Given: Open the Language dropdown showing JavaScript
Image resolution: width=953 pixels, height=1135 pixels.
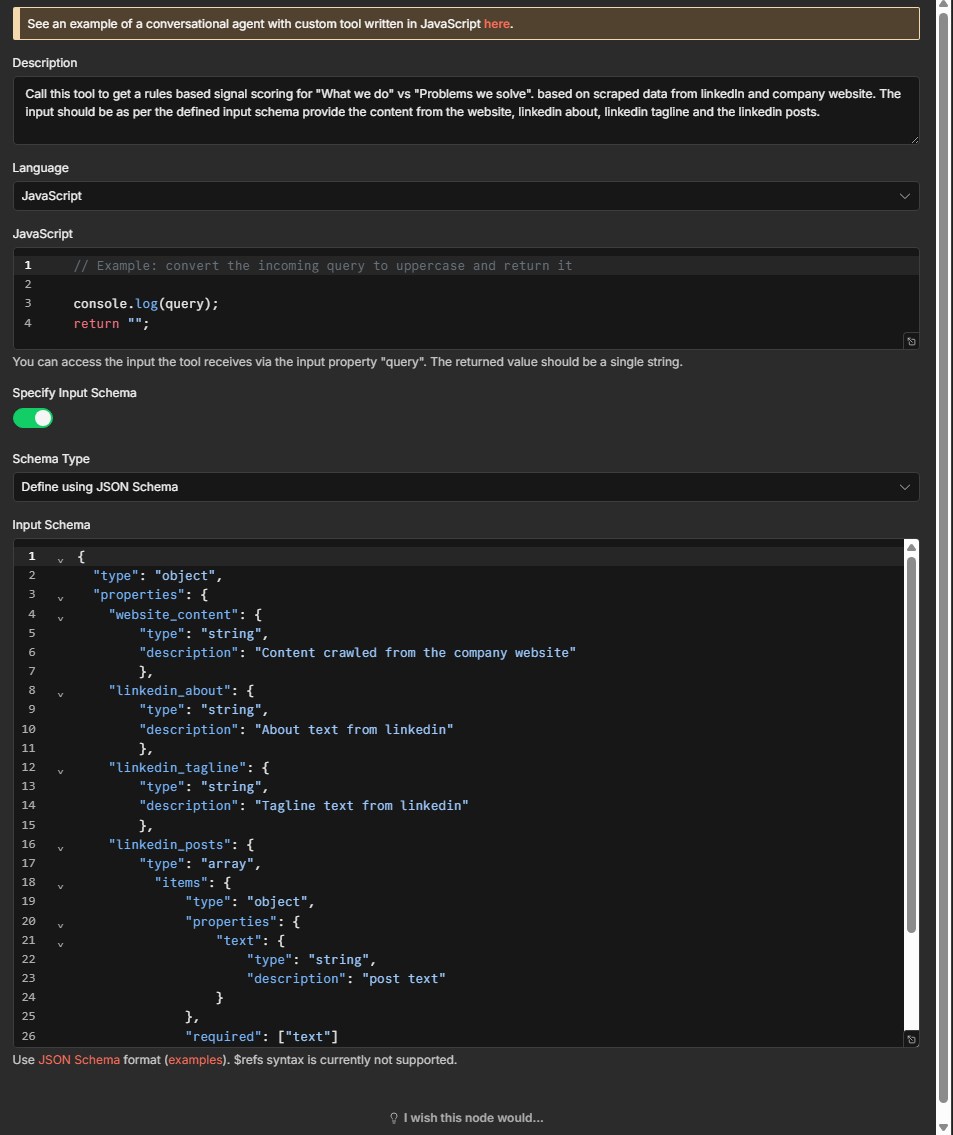Looking at the screenshot, I should pyautogui.click(x=465, y=196).
